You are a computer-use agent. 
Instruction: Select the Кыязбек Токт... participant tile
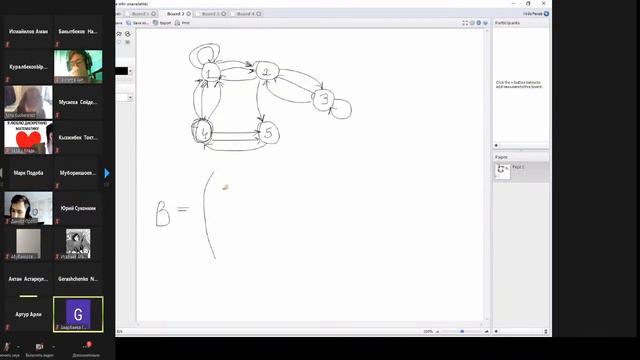coord(78,138)
